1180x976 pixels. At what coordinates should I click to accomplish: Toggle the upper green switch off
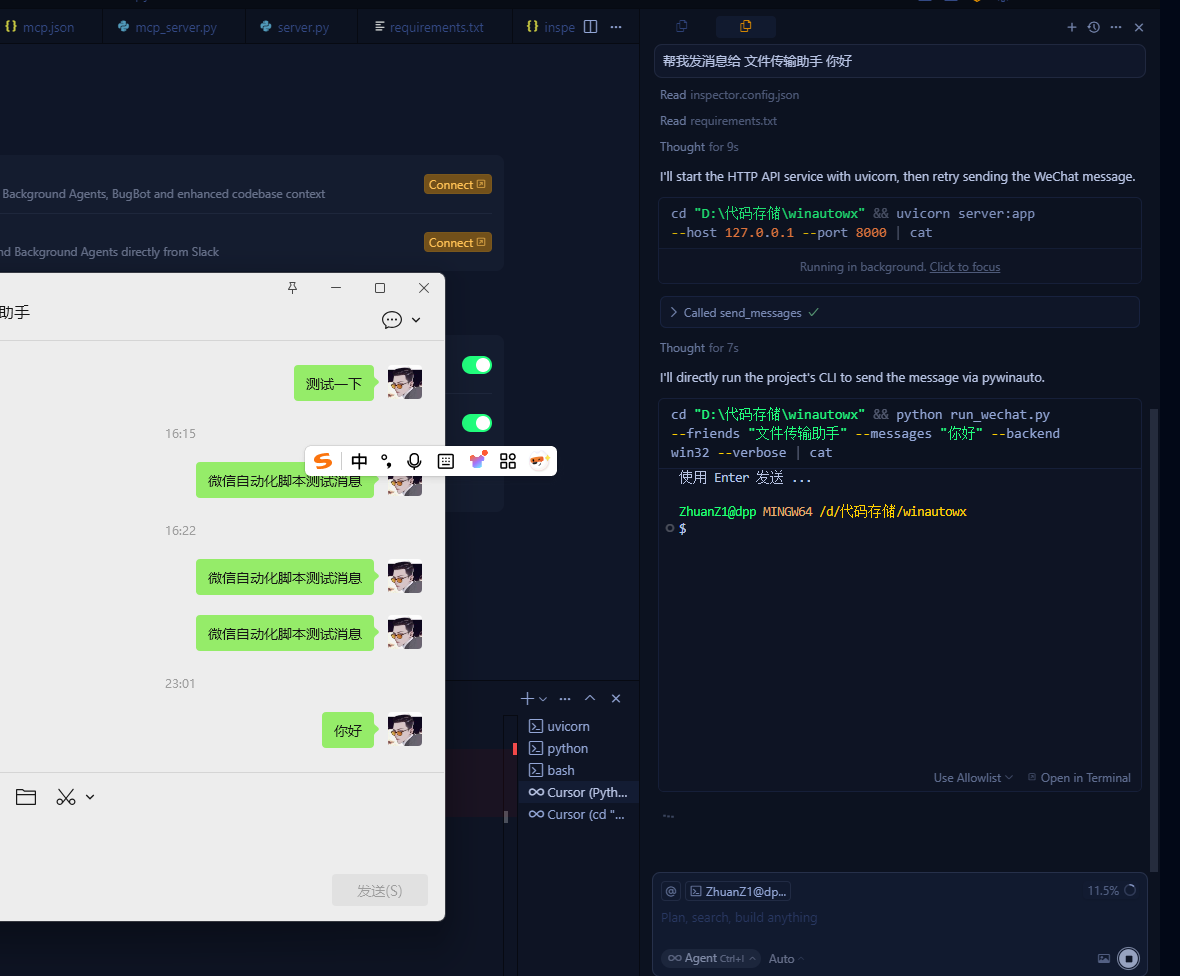476,365
